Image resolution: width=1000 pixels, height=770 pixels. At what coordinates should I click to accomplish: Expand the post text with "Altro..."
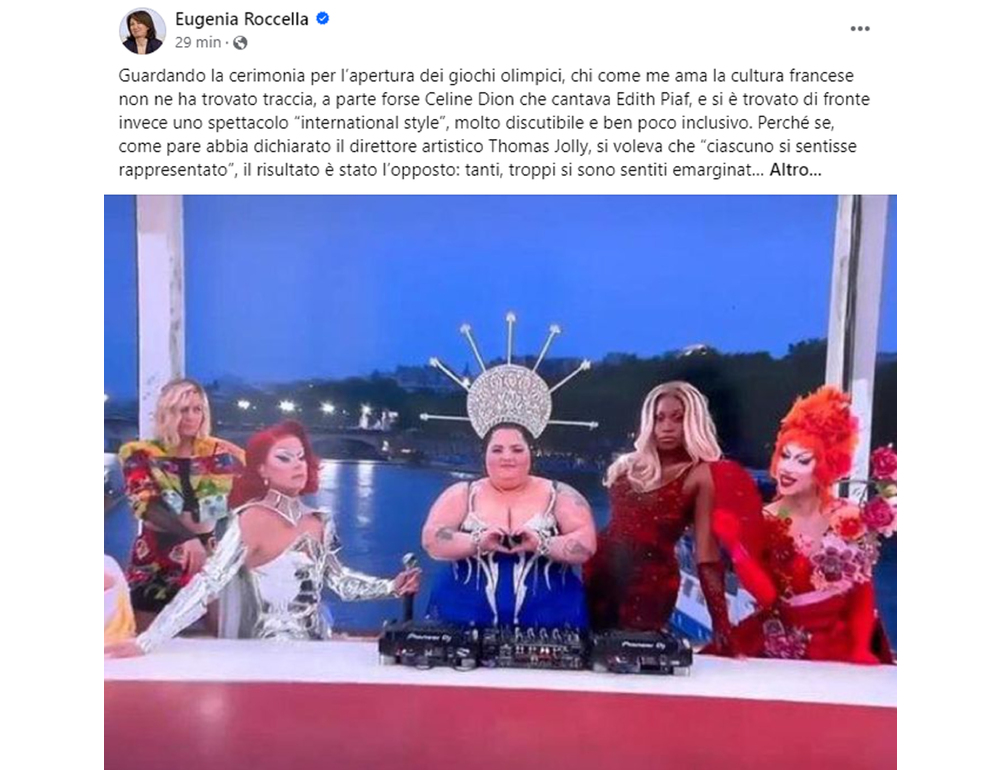[795, 170]
